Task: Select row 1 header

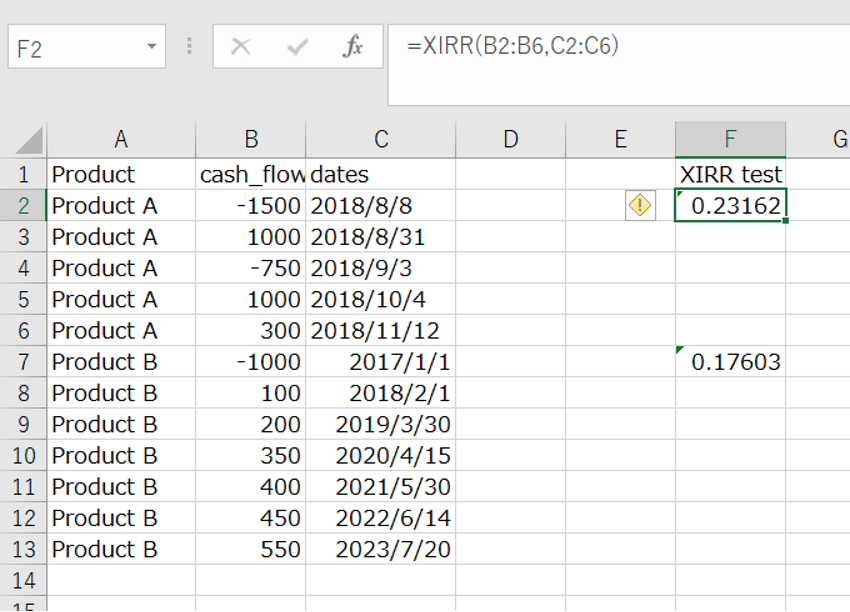Action: coord(22,174)
